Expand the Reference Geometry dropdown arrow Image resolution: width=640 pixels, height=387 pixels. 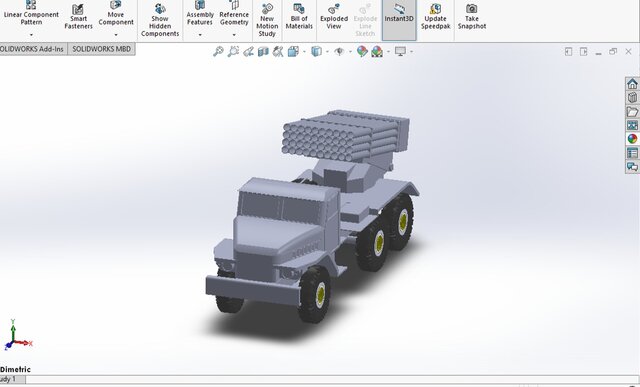(x=234, y=35)
